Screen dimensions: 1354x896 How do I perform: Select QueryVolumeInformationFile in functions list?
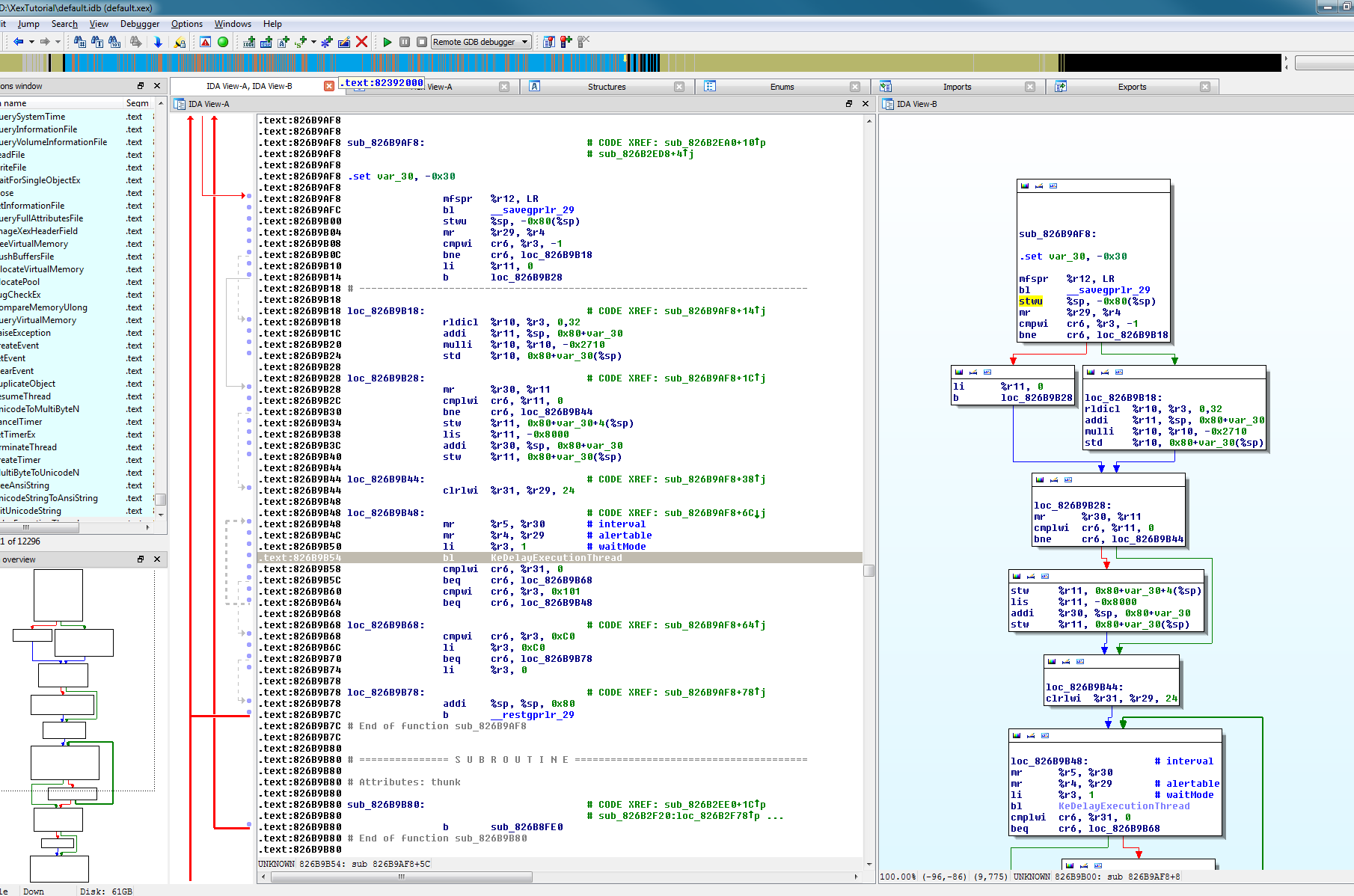tap(54, 142)
